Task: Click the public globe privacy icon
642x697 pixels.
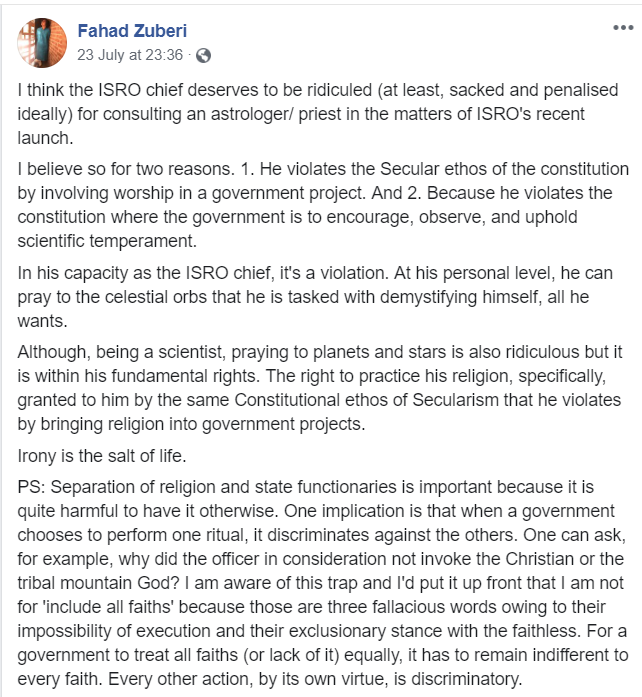Action: click(x=204, y=55)
